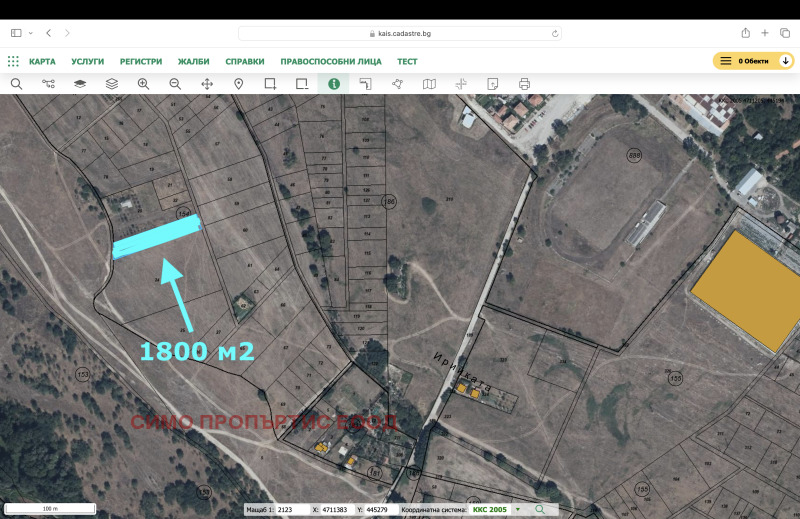Select the tree/hierarchy toolbar icon

48,84
